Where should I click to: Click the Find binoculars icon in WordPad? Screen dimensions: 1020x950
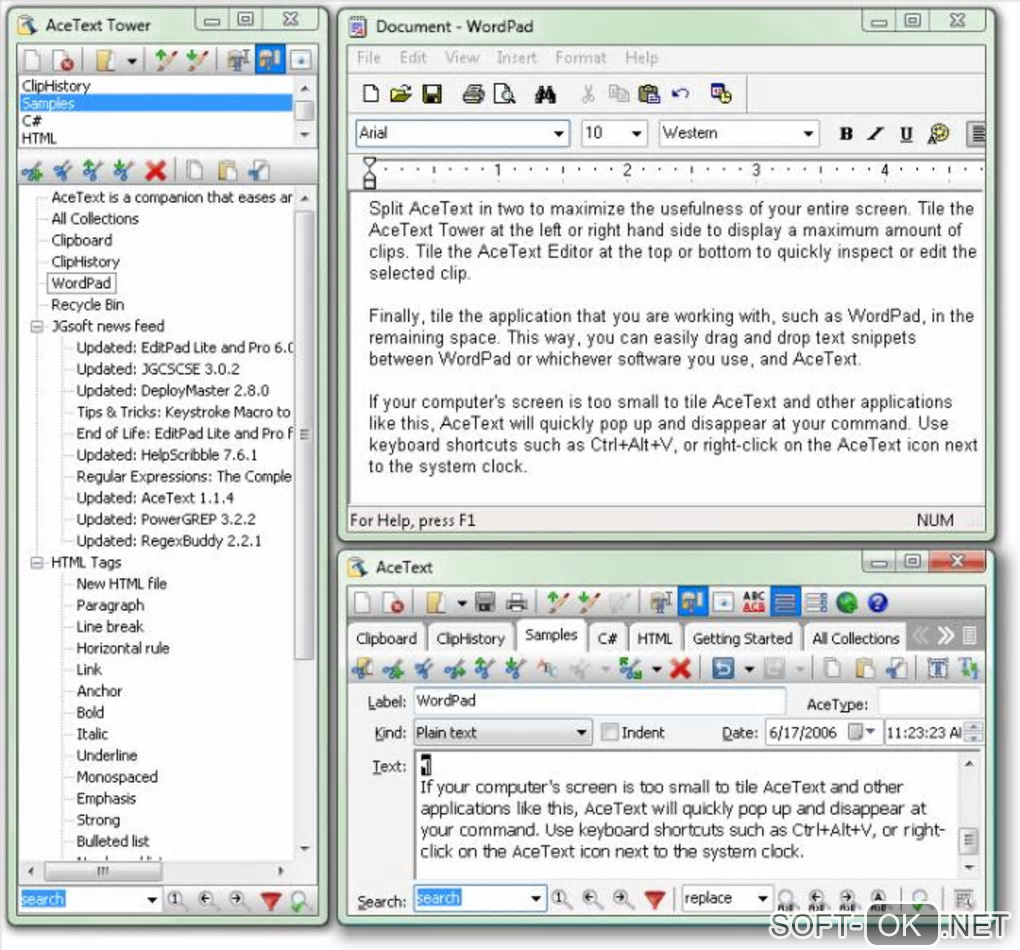tap(545, 94)
